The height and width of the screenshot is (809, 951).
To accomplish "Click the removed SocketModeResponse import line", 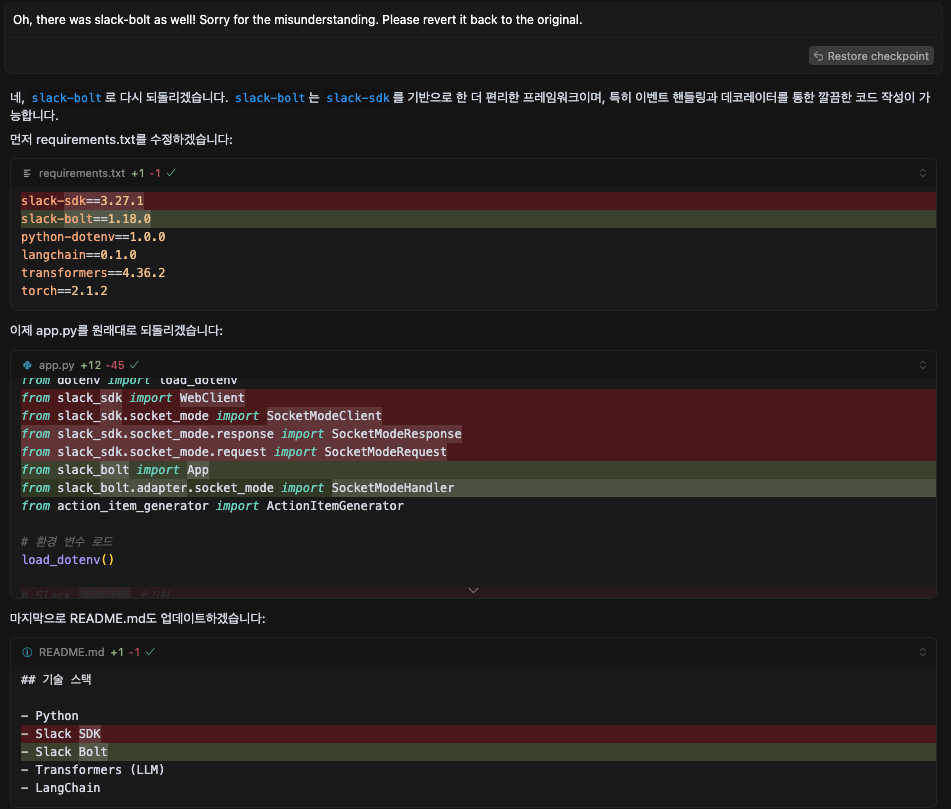I will [478, 434].
